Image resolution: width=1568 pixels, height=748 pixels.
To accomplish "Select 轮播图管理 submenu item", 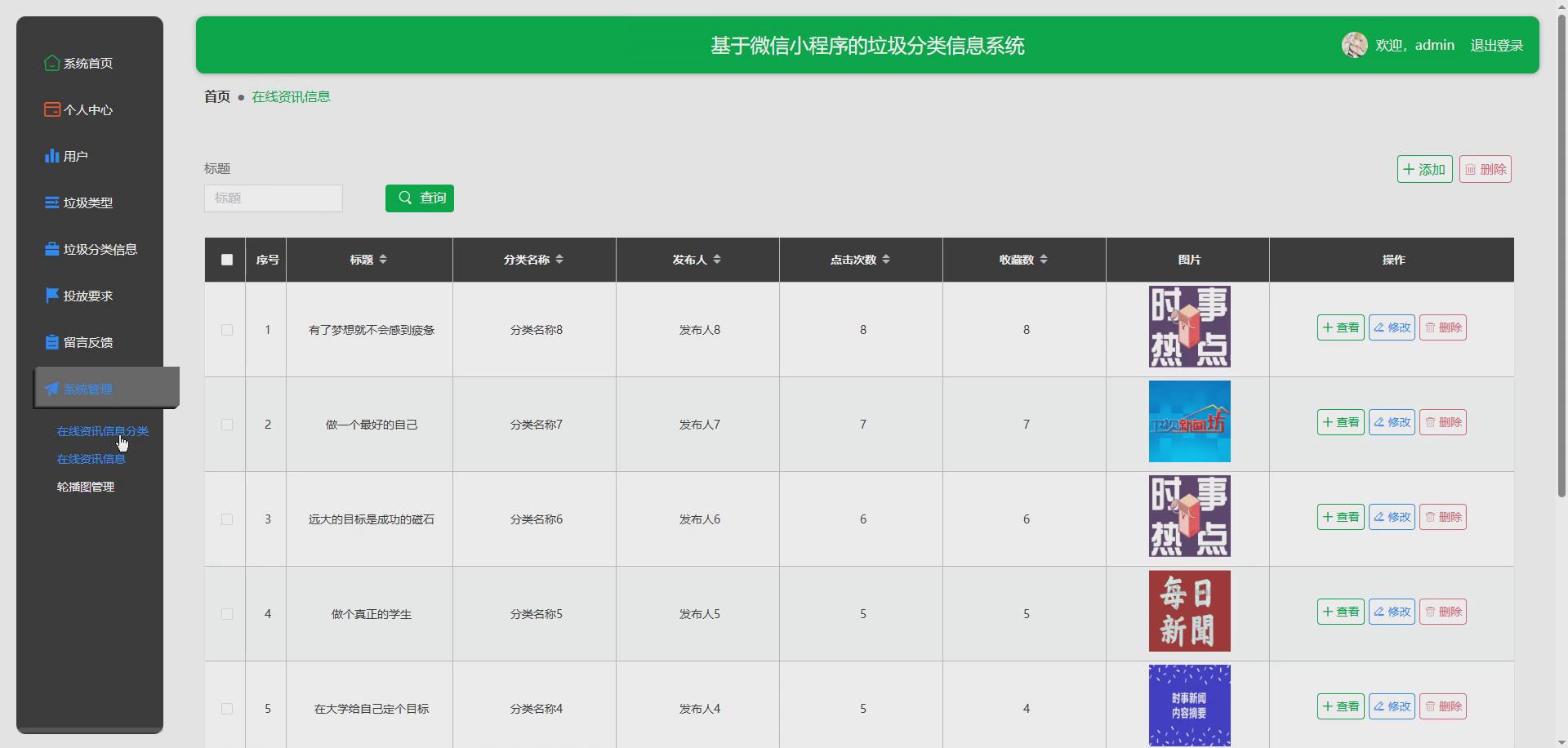I will click(86, 487).
